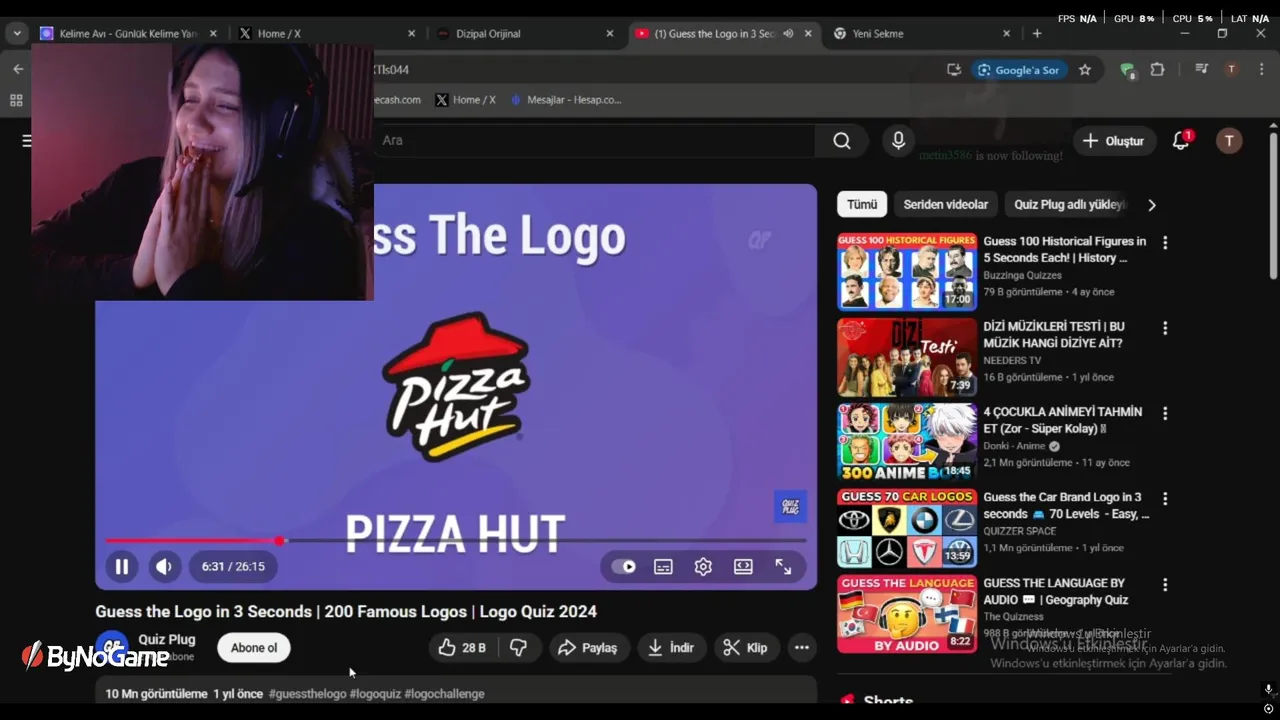Screen dimensions: 1280x720
Task: Click the Google'a Sor button
Action: (1019, 70)
